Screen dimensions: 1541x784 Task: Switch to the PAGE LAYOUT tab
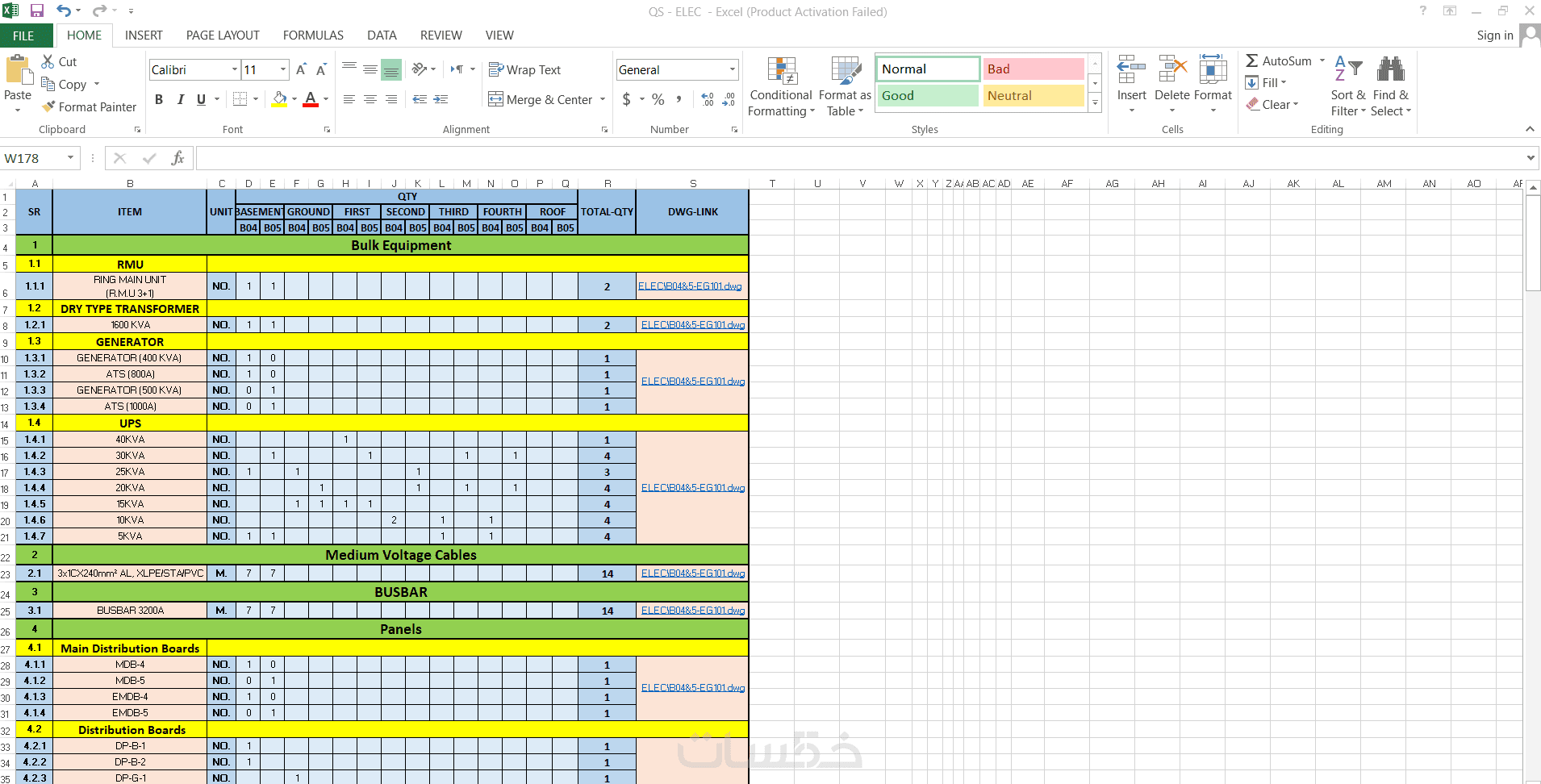[223, 35]
